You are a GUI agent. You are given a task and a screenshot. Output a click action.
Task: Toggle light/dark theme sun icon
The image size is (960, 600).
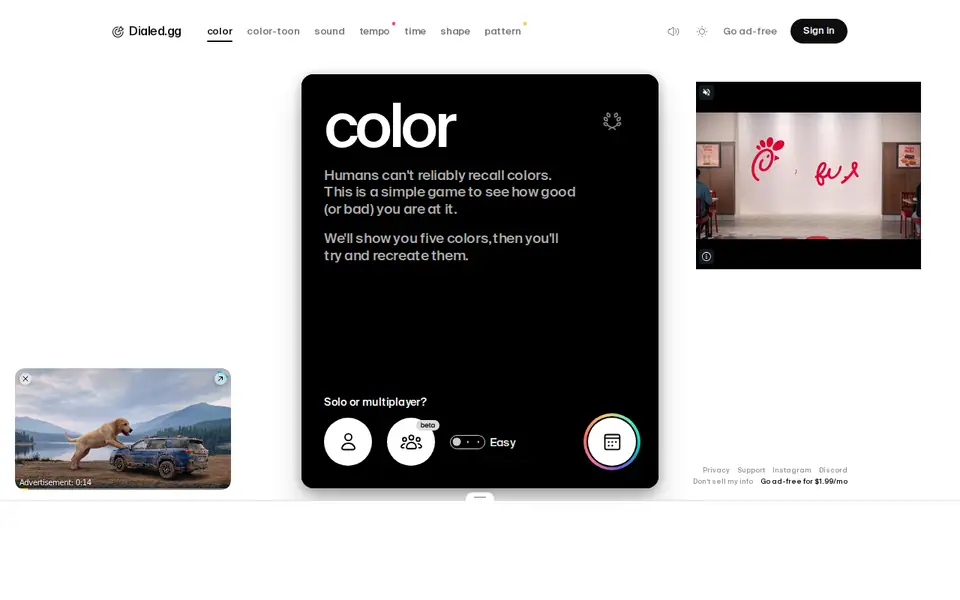pyautogui.click(x=702, y=31)
